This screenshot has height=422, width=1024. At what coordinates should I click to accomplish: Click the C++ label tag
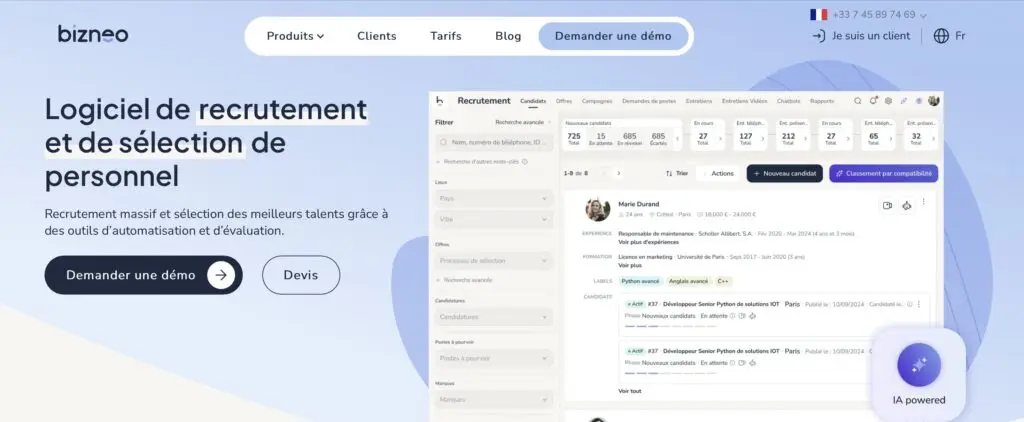click(x=723, y=281)
